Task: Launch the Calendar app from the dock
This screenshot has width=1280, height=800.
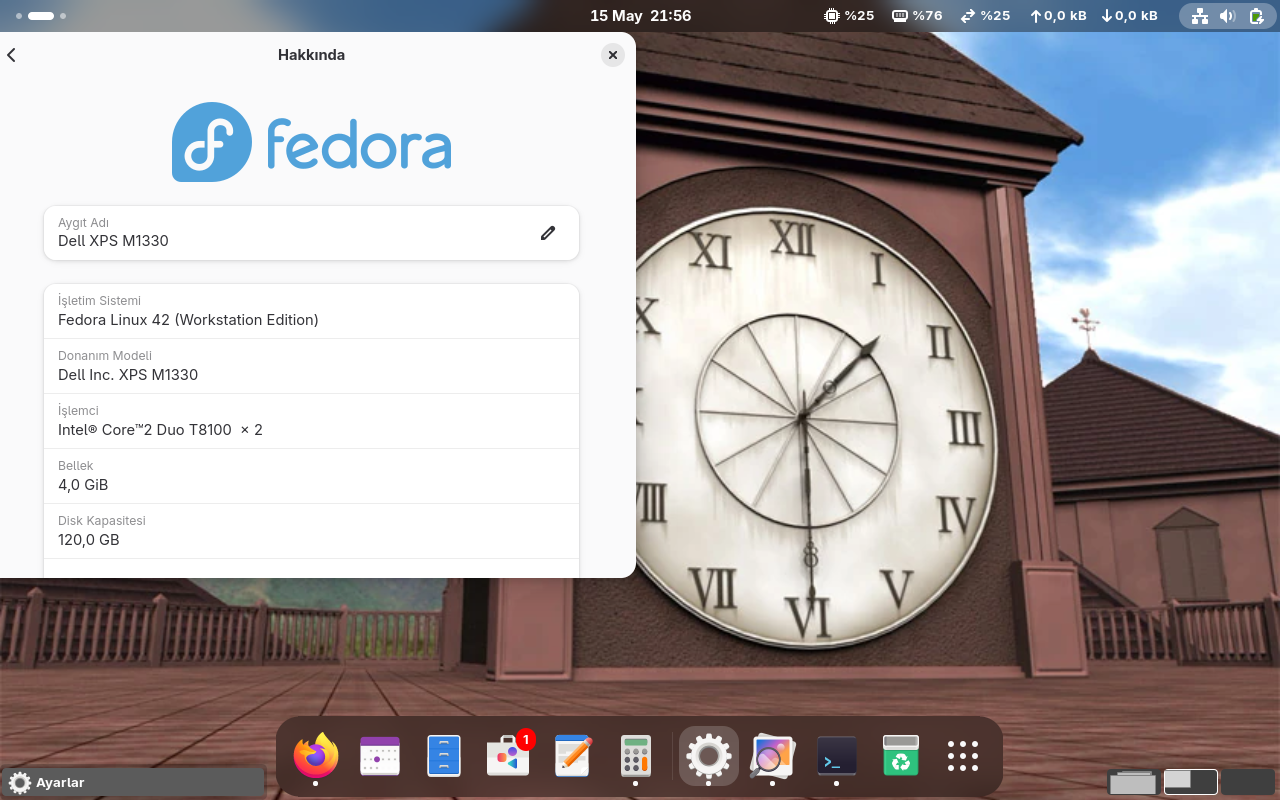Action: click(x=380, y=756)
